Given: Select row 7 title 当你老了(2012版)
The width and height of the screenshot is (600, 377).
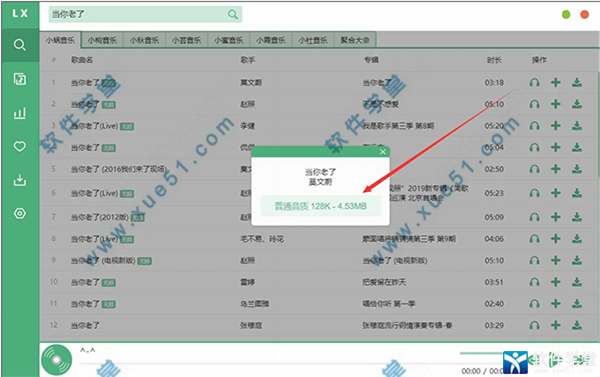Looking at the screenshot, I should (x=99, y=217).
